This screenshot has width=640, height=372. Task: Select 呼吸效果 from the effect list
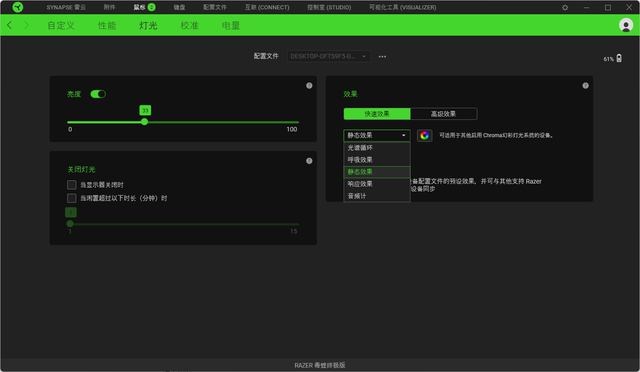pos(376,160)
